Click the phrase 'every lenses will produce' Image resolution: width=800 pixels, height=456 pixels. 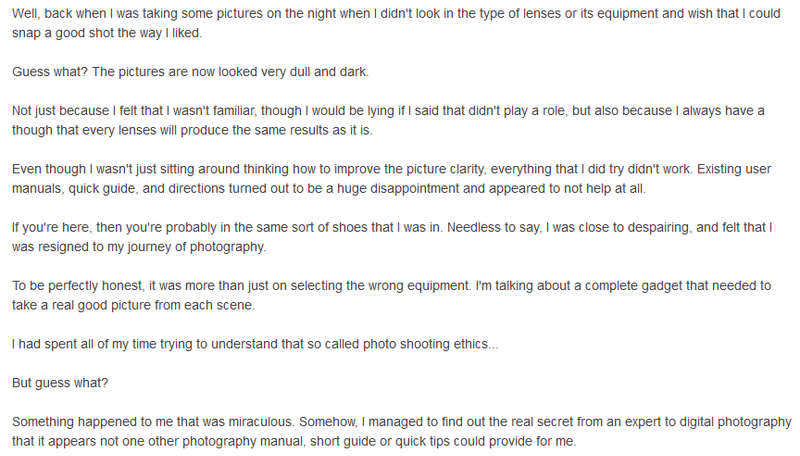[155, 130]
